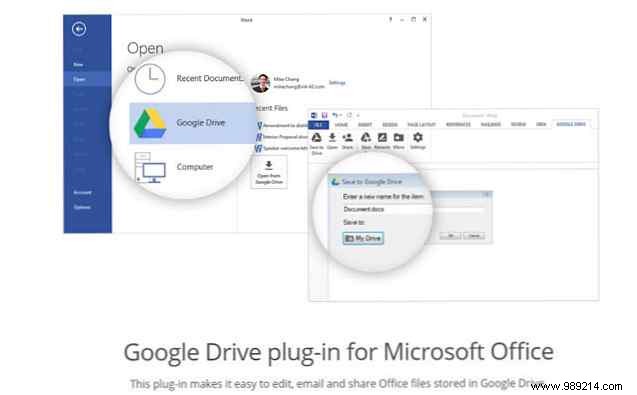Click the Settings gear ribbon icon

tap(418, 137)
